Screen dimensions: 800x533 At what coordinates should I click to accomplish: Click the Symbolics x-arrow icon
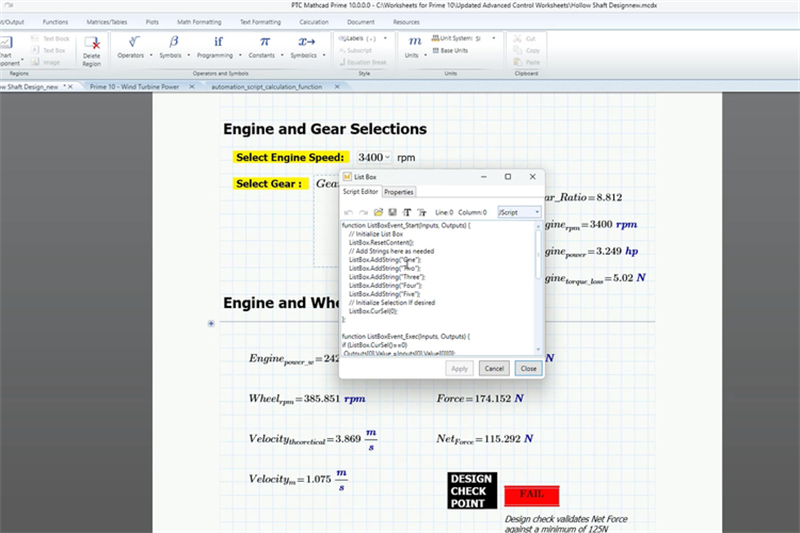click(x=307, y=44)
